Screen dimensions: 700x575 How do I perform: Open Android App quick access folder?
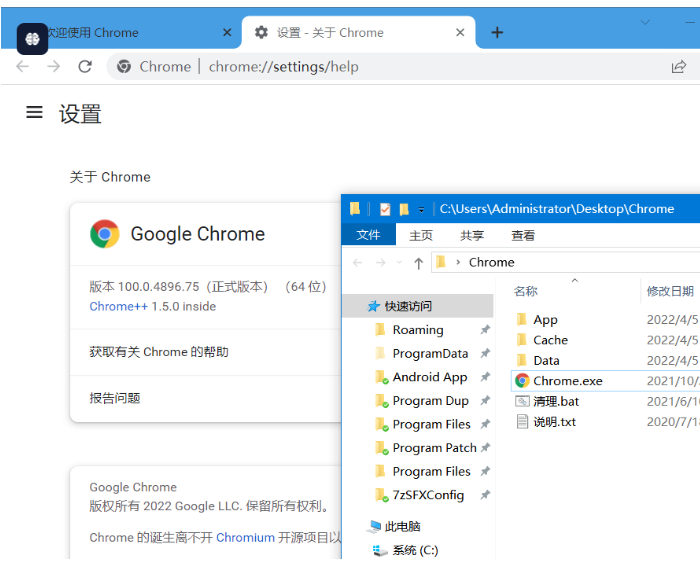[x=430, y=377]
